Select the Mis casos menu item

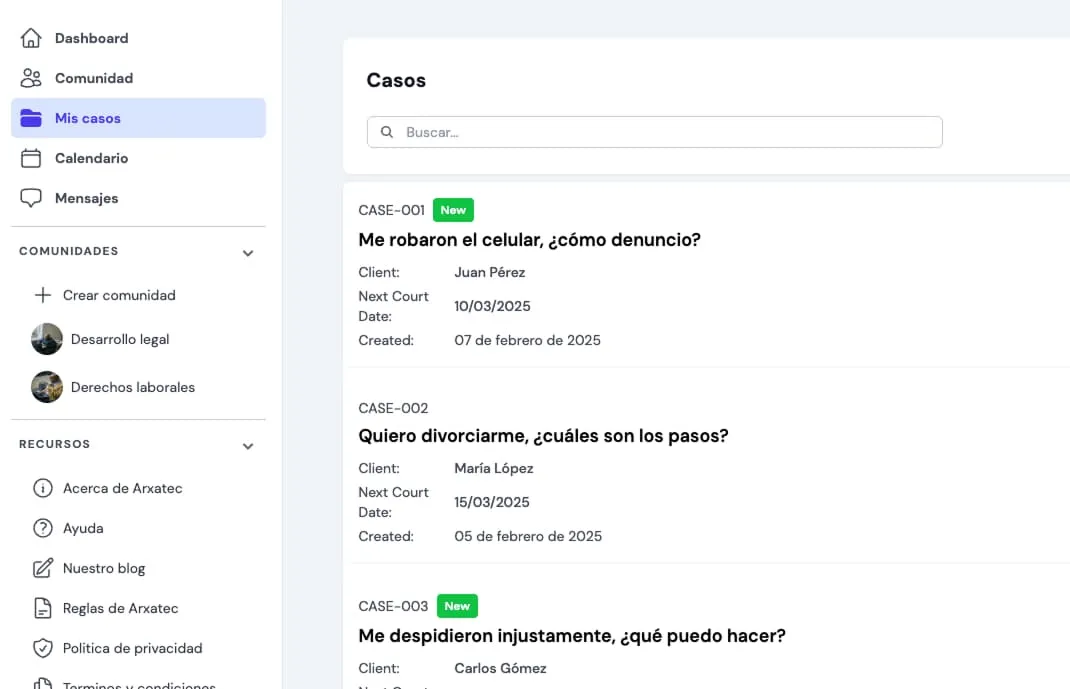click(x=139, y=118)
